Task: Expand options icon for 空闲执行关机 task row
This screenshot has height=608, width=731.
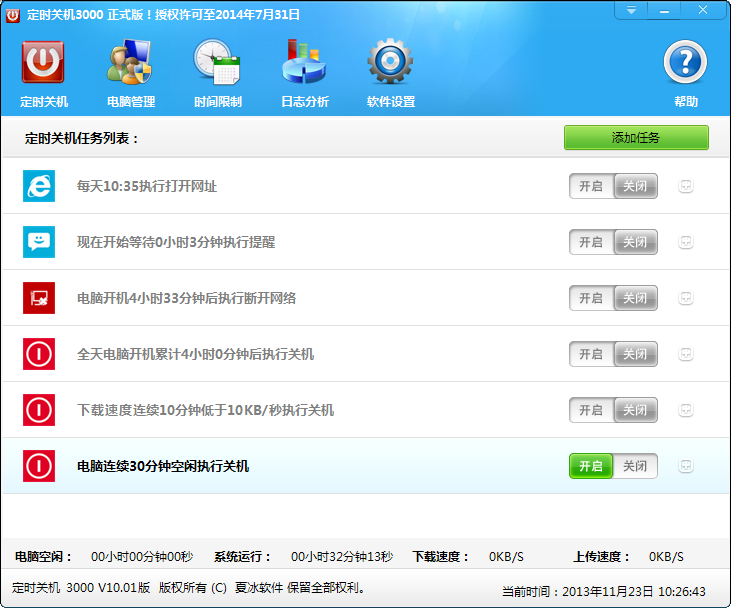Action: coord(686,466)
